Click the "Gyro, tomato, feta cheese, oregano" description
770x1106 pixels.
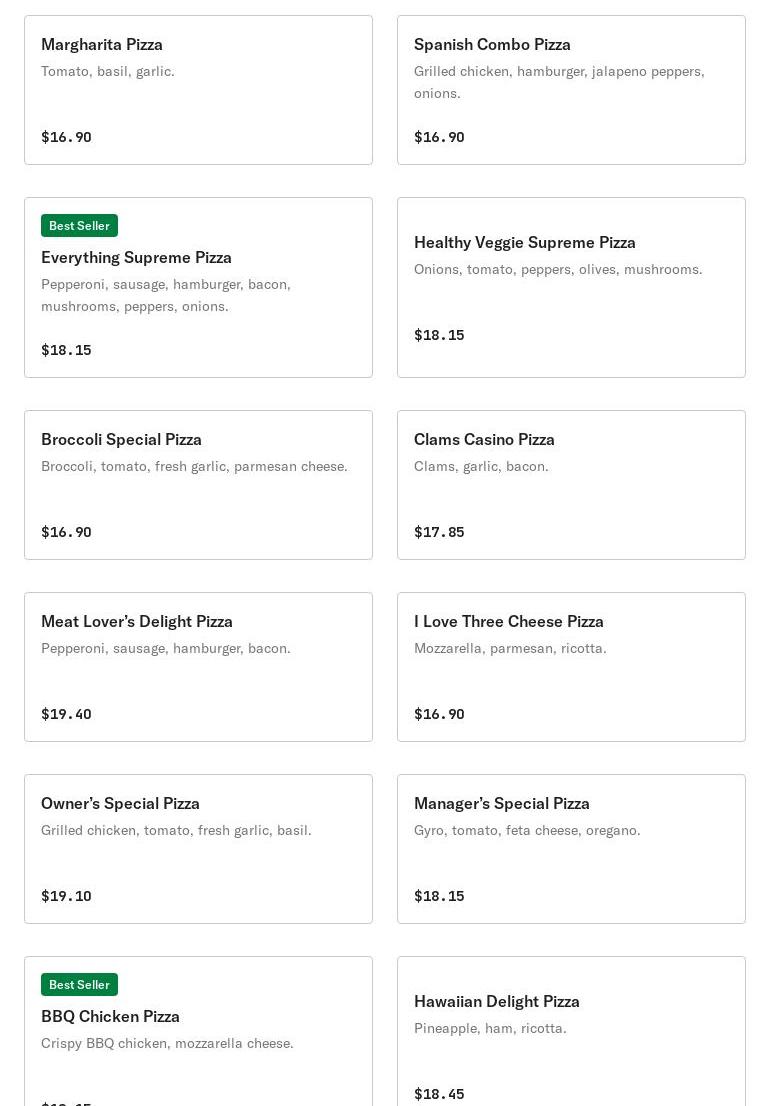[x=527, y=830]
